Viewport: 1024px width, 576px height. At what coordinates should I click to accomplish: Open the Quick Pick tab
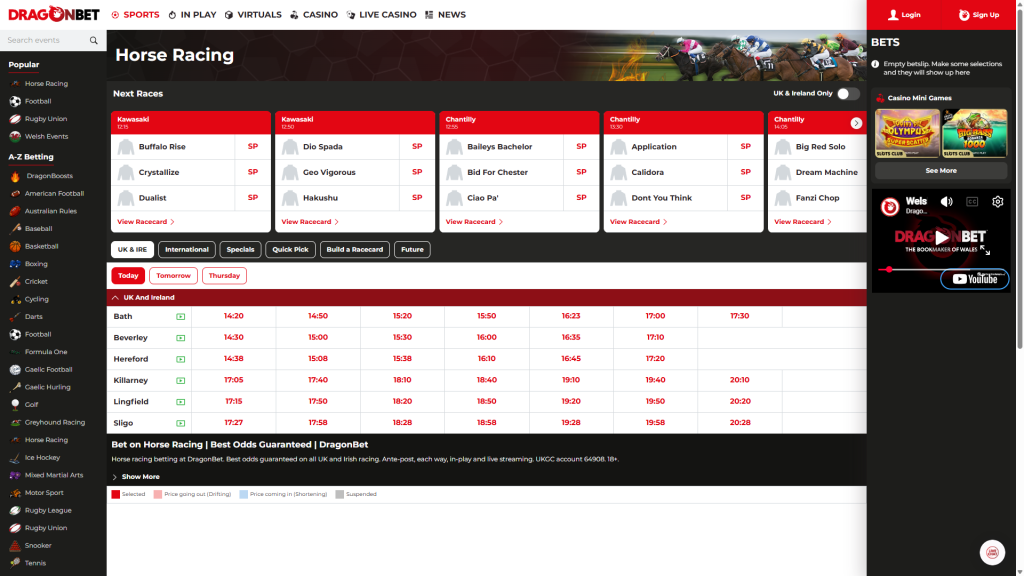(x=290, y=249)
